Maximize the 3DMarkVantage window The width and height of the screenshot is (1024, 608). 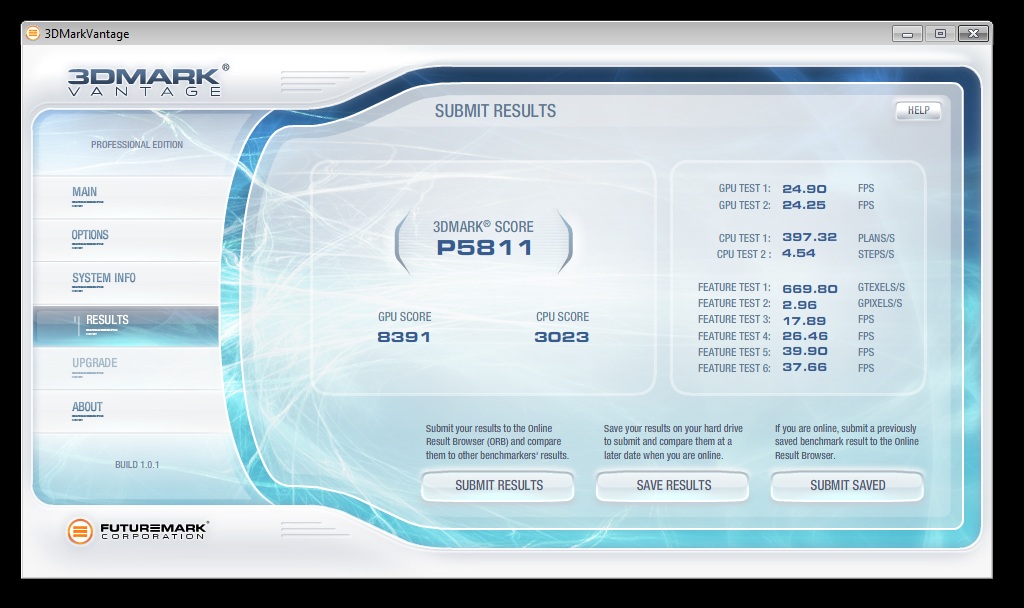[x=940, y=34]
